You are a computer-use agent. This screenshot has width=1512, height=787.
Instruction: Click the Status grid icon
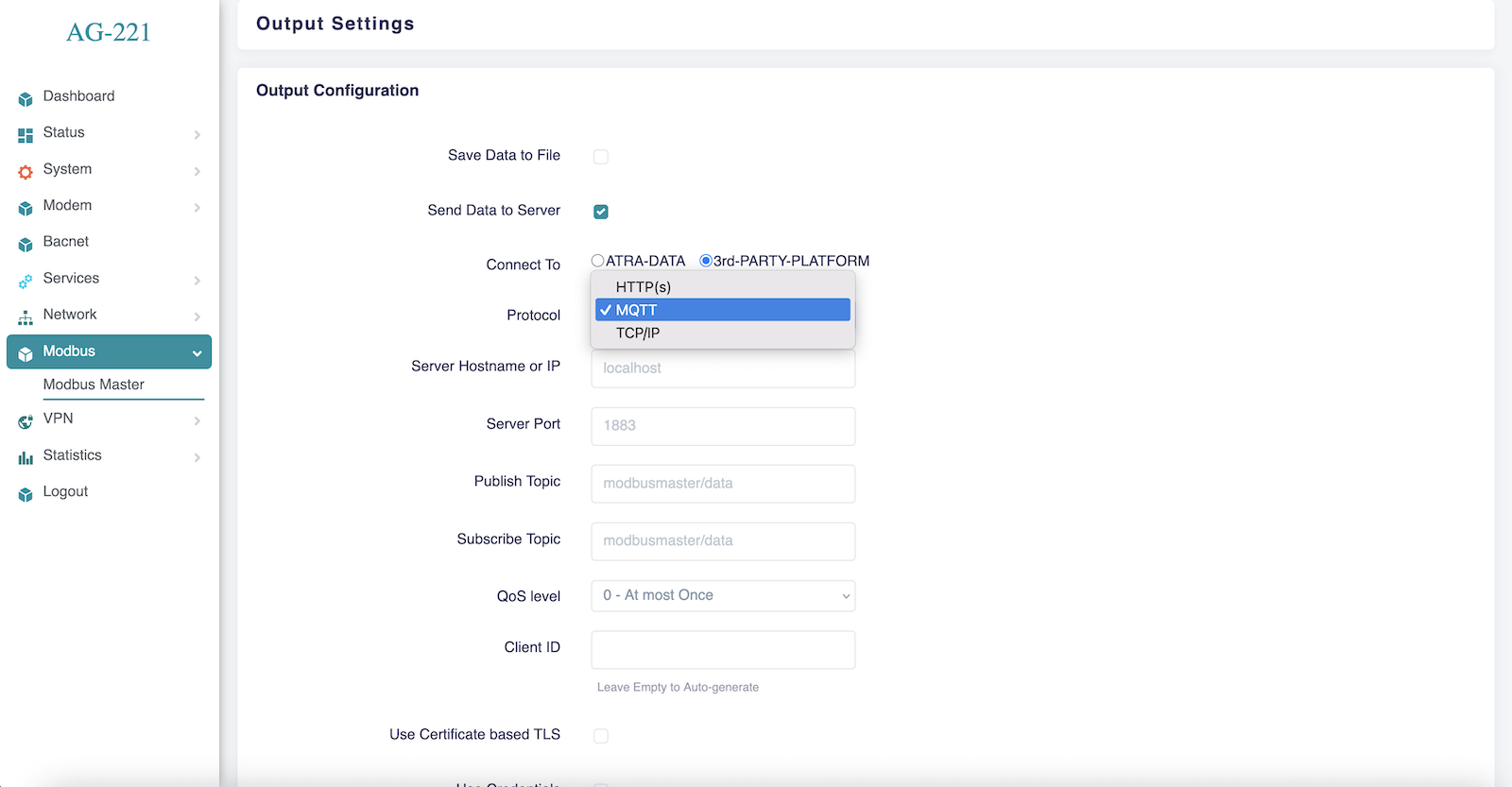click(26, 135)
